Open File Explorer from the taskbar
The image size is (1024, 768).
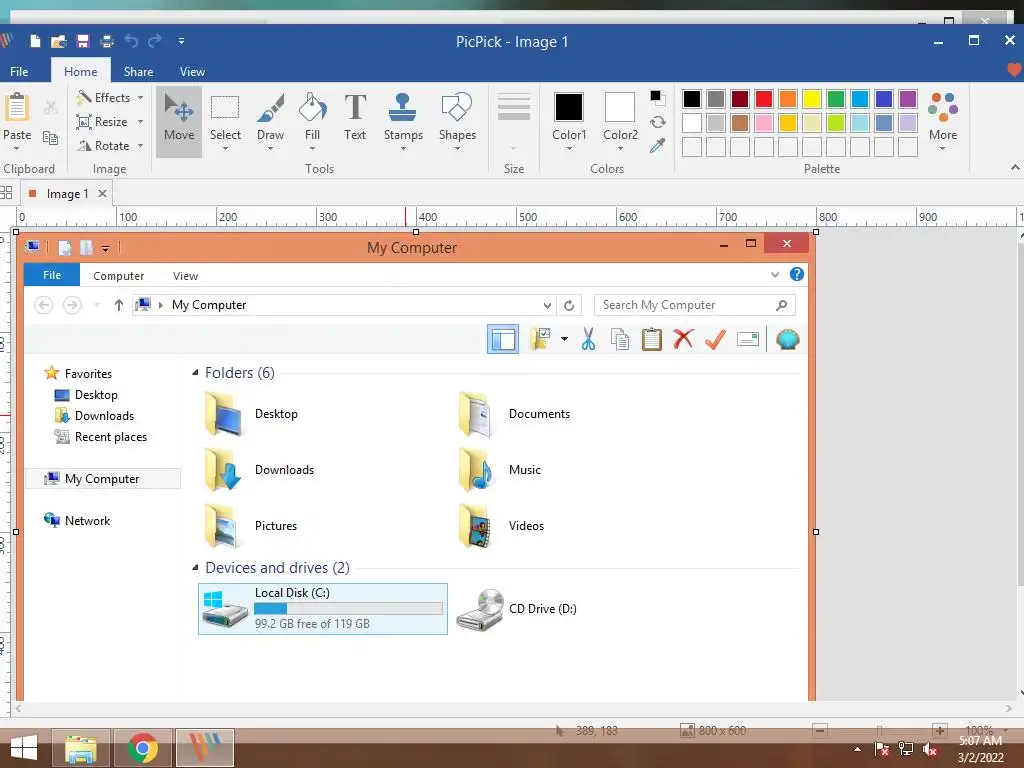tap(80, 748)
